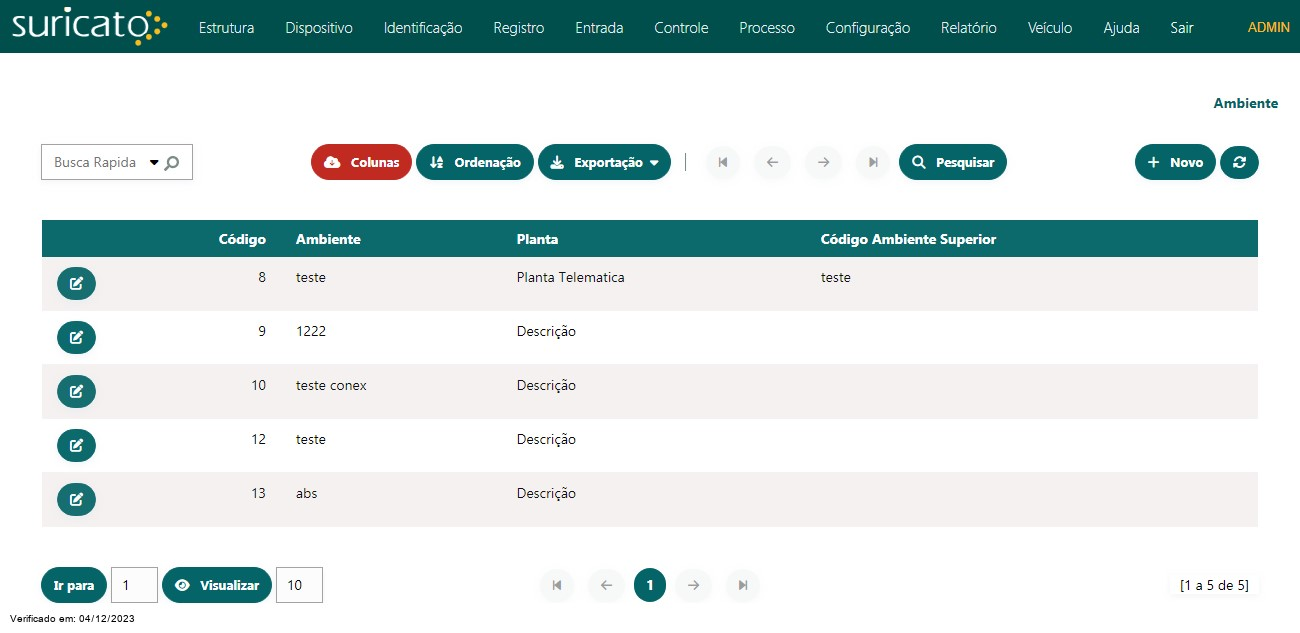Image resolution: width=1300 pixels, height=633 pixels.
Task: Click the Ambiente page title
Action: (x=1245, y=103)
